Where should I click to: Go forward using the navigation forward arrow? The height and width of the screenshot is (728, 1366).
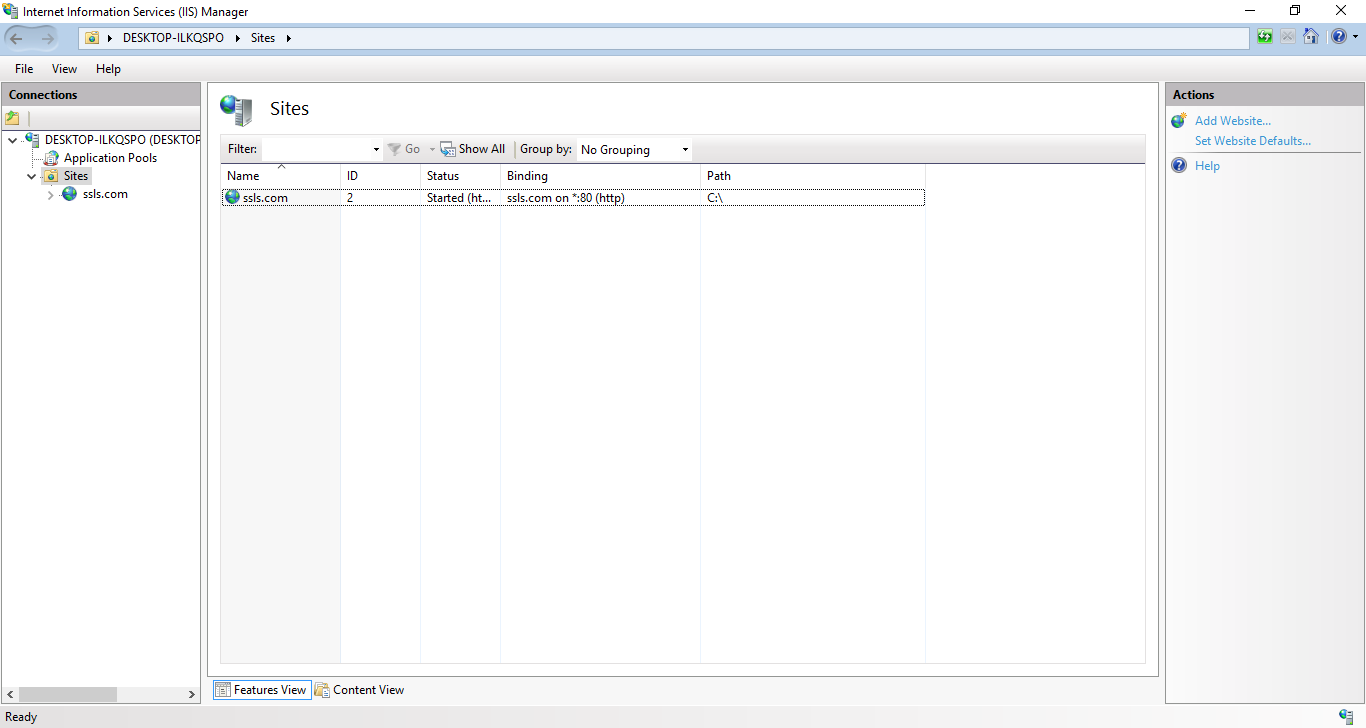[x=47, y=38]
